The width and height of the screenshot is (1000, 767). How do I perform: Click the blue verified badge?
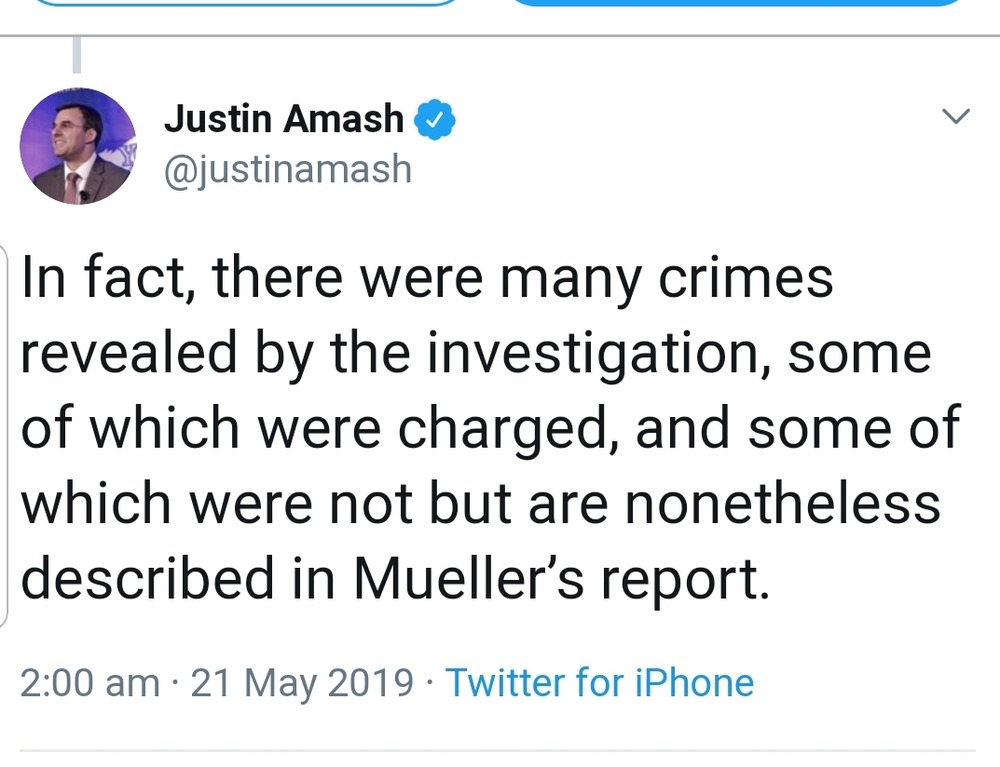[x=436, y=120]
